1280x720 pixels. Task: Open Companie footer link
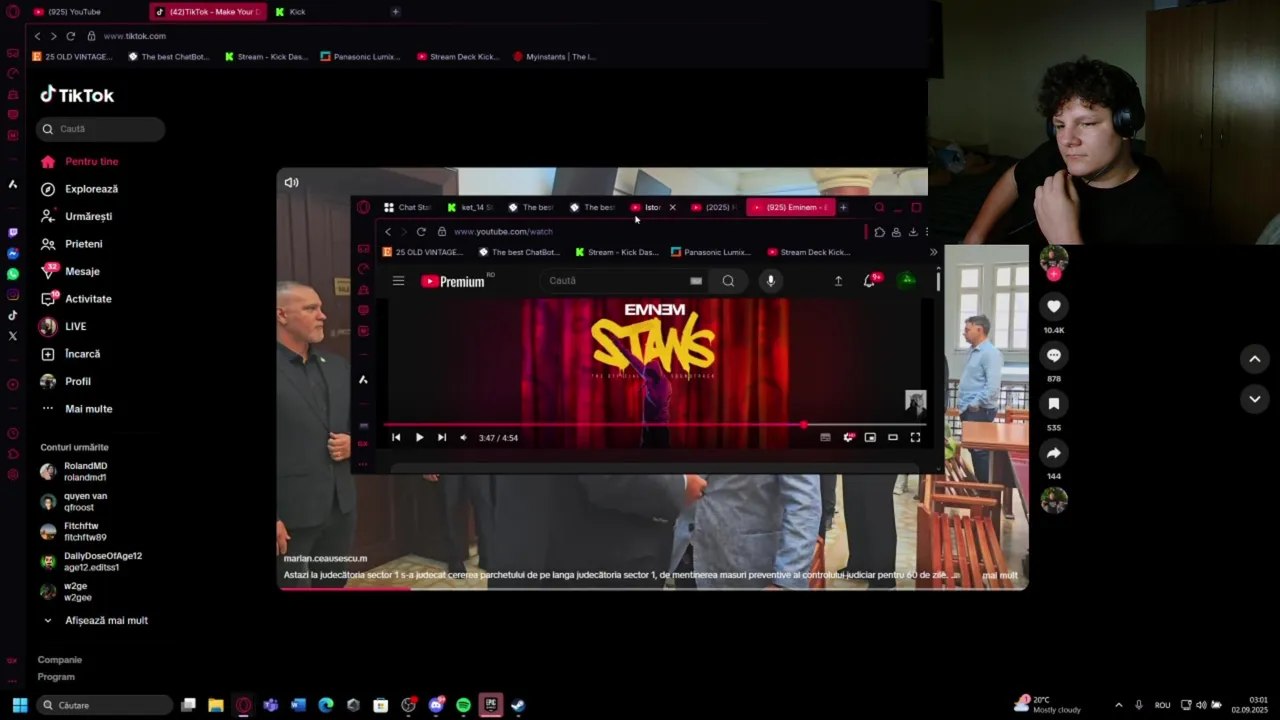[x=60, y=660]
